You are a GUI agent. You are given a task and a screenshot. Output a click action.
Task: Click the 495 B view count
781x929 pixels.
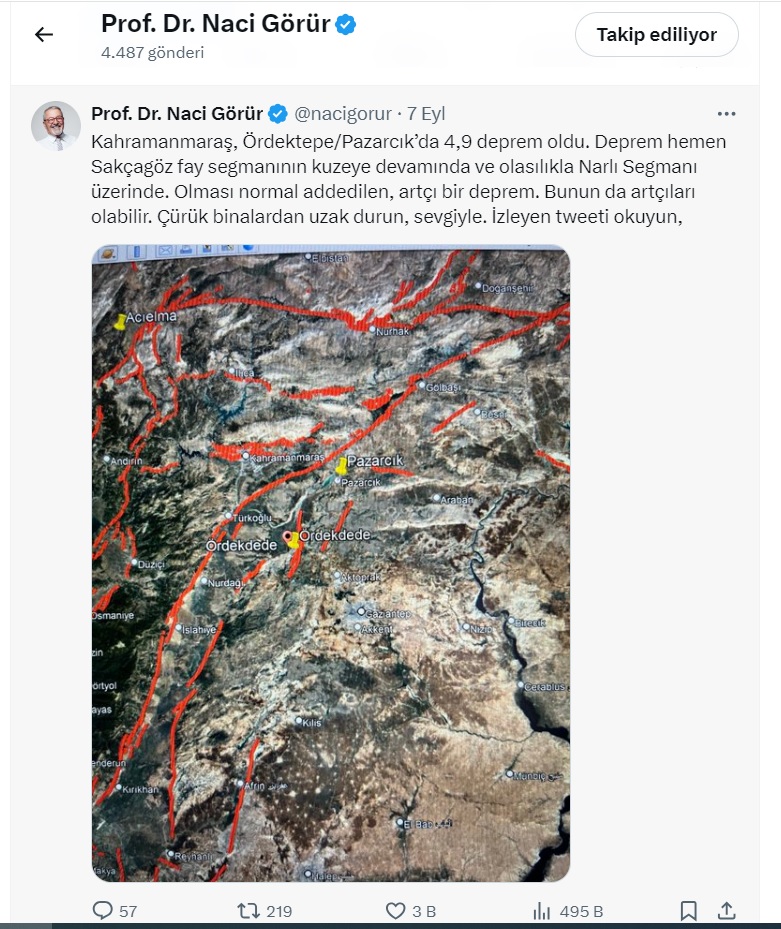[x=581, y=911]
